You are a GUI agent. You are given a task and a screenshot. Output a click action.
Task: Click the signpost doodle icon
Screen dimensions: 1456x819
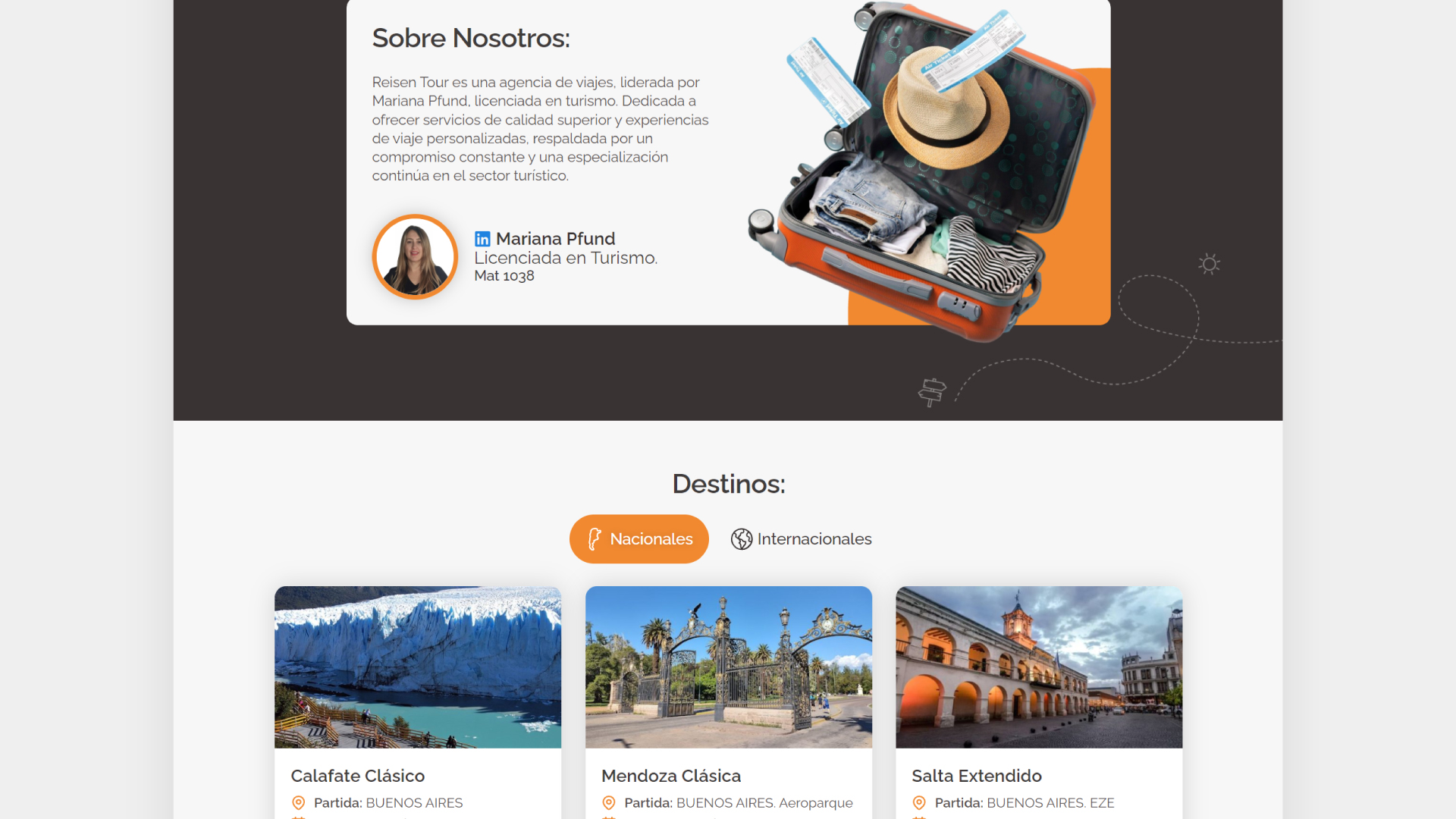pos(932,392)
